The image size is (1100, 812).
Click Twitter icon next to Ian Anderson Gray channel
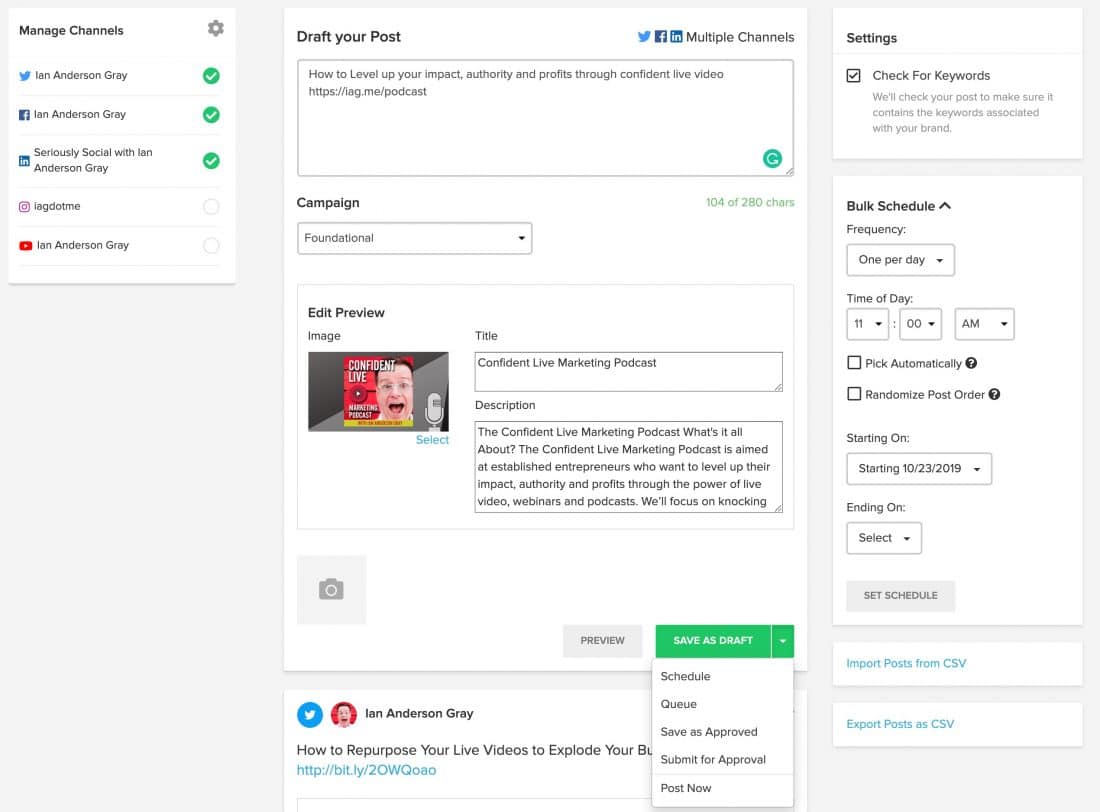(25, 76)
